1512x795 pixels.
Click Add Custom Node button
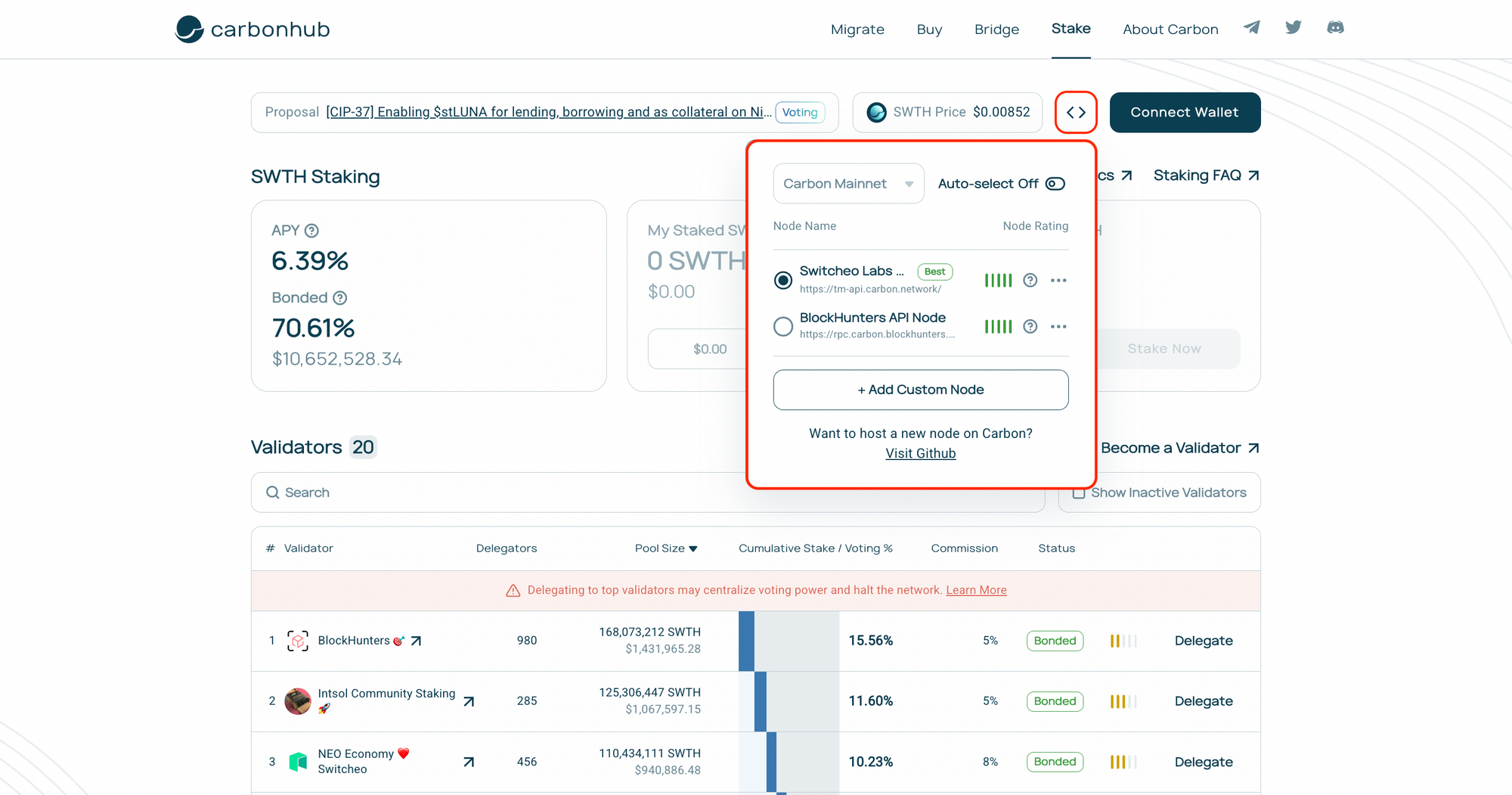pos(921,390)
